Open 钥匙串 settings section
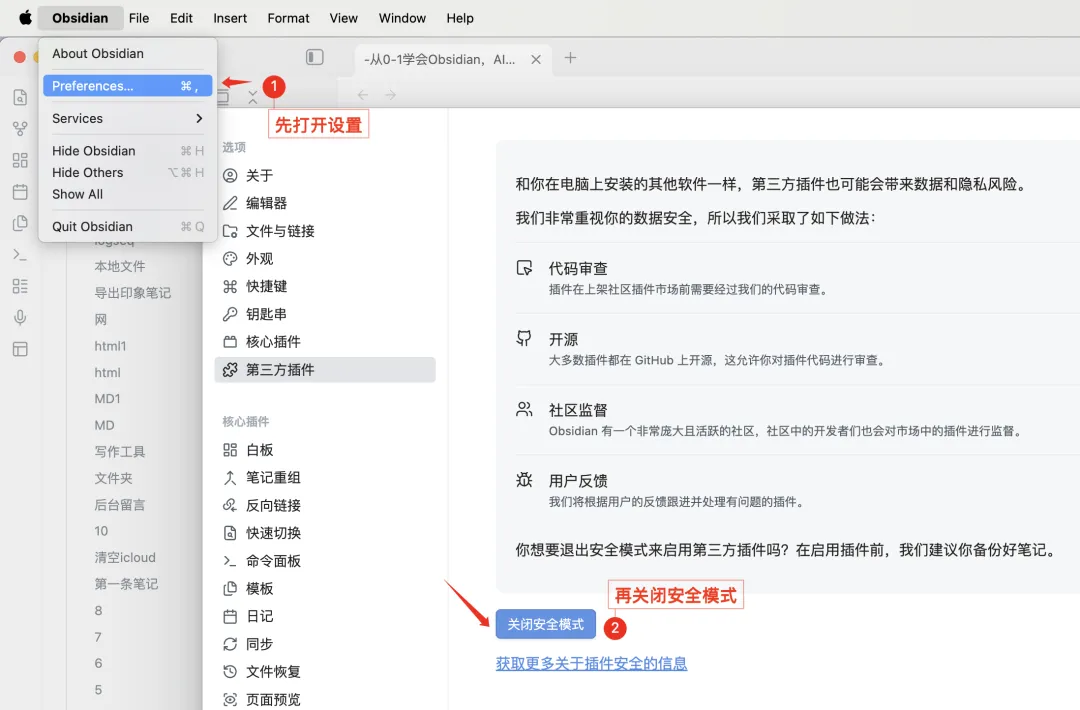 325,314
